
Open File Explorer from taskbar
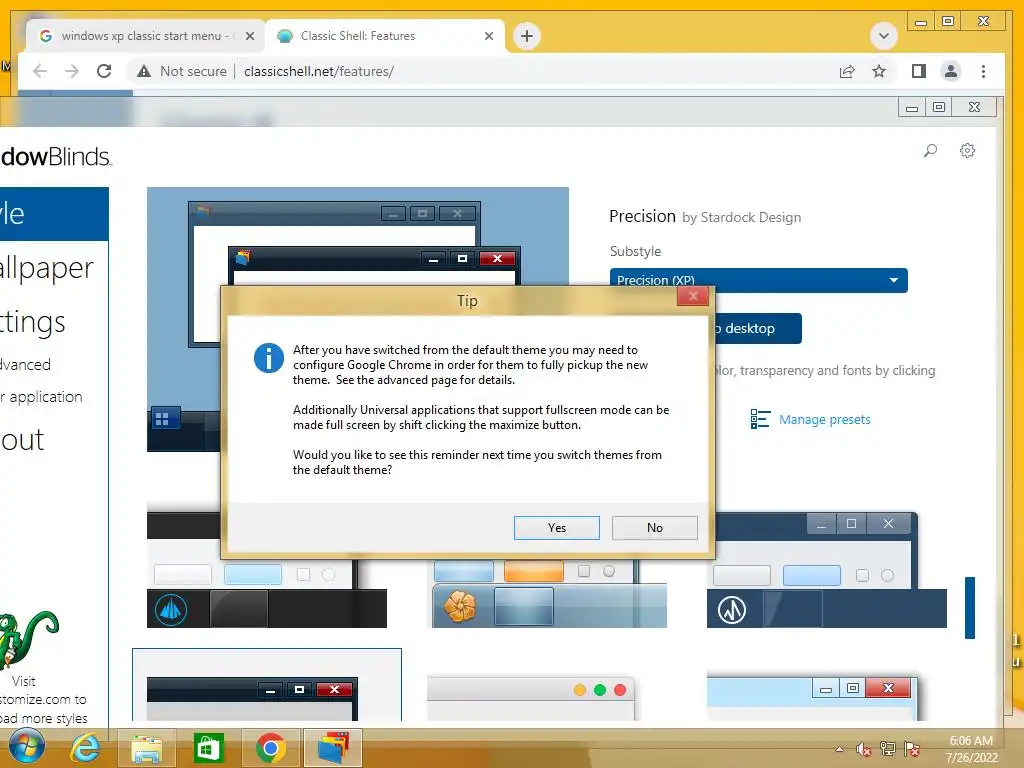tap(147, 748)
